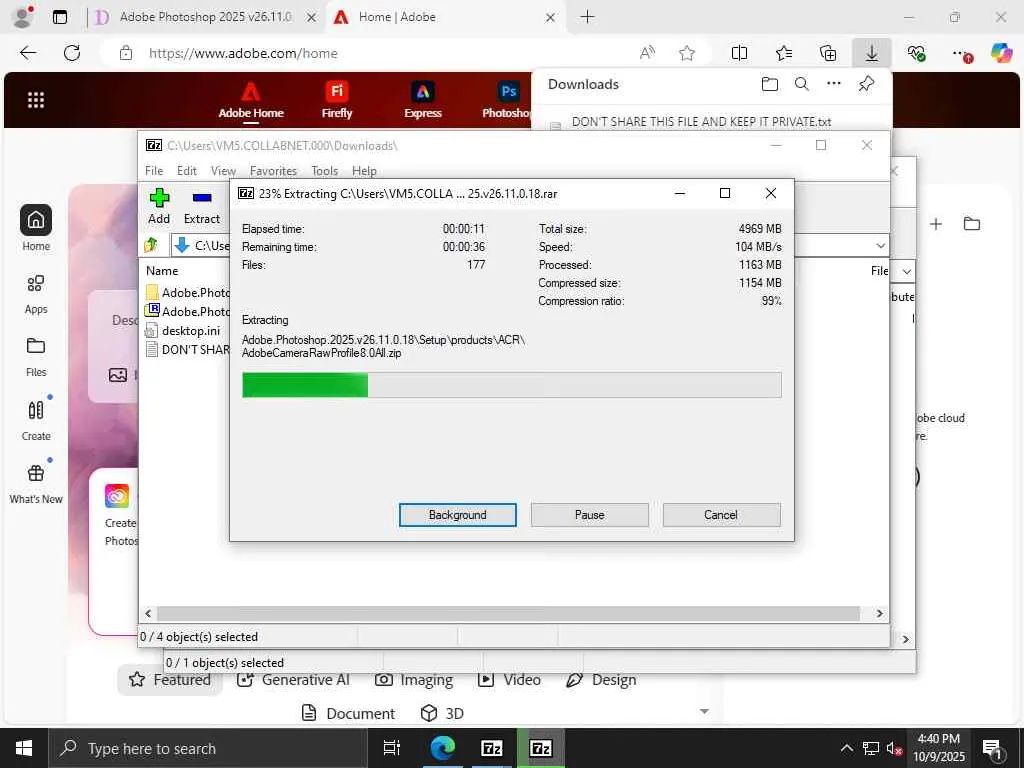Screen dimensions: 1024x768
Task: Go up one folder level in 7-Zip
Action: click(151, 245)
